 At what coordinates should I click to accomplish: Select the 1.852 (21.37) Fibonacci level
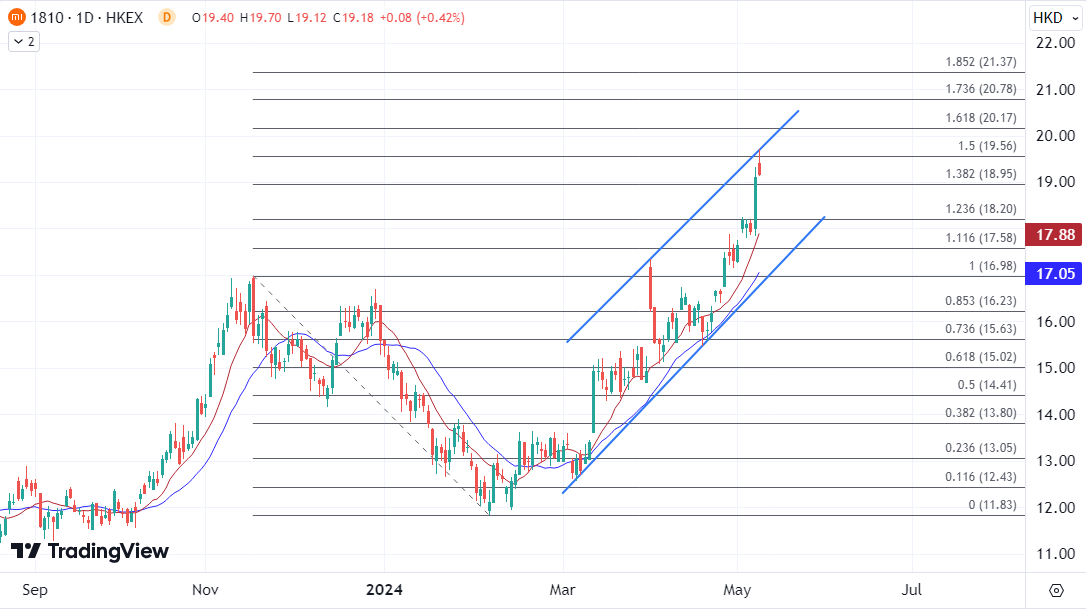(980, 62)
